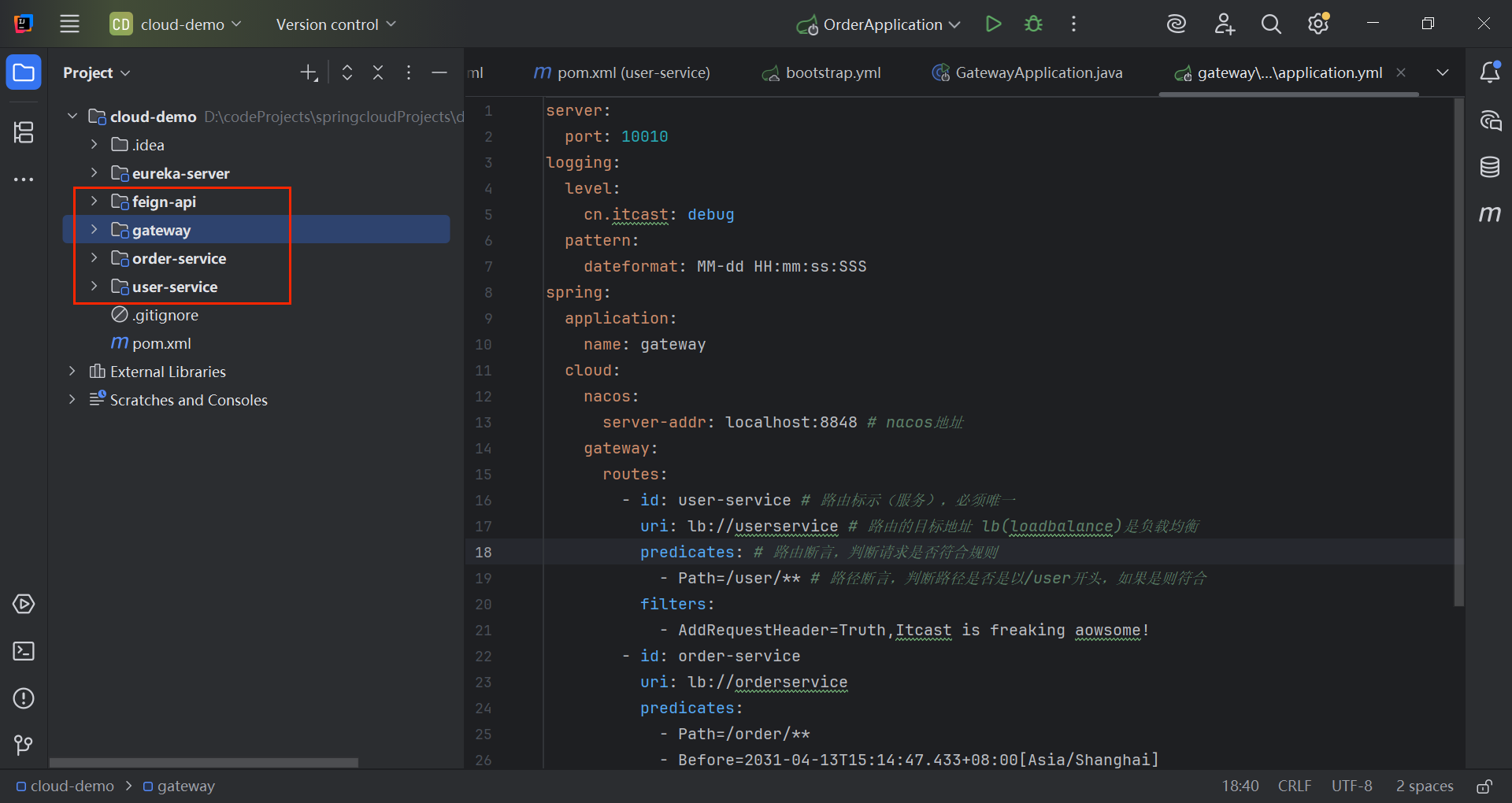This screenshot has width=1512, height=803.
Task: Click the uri lb://orderservice text
Action: pos(744,682)
